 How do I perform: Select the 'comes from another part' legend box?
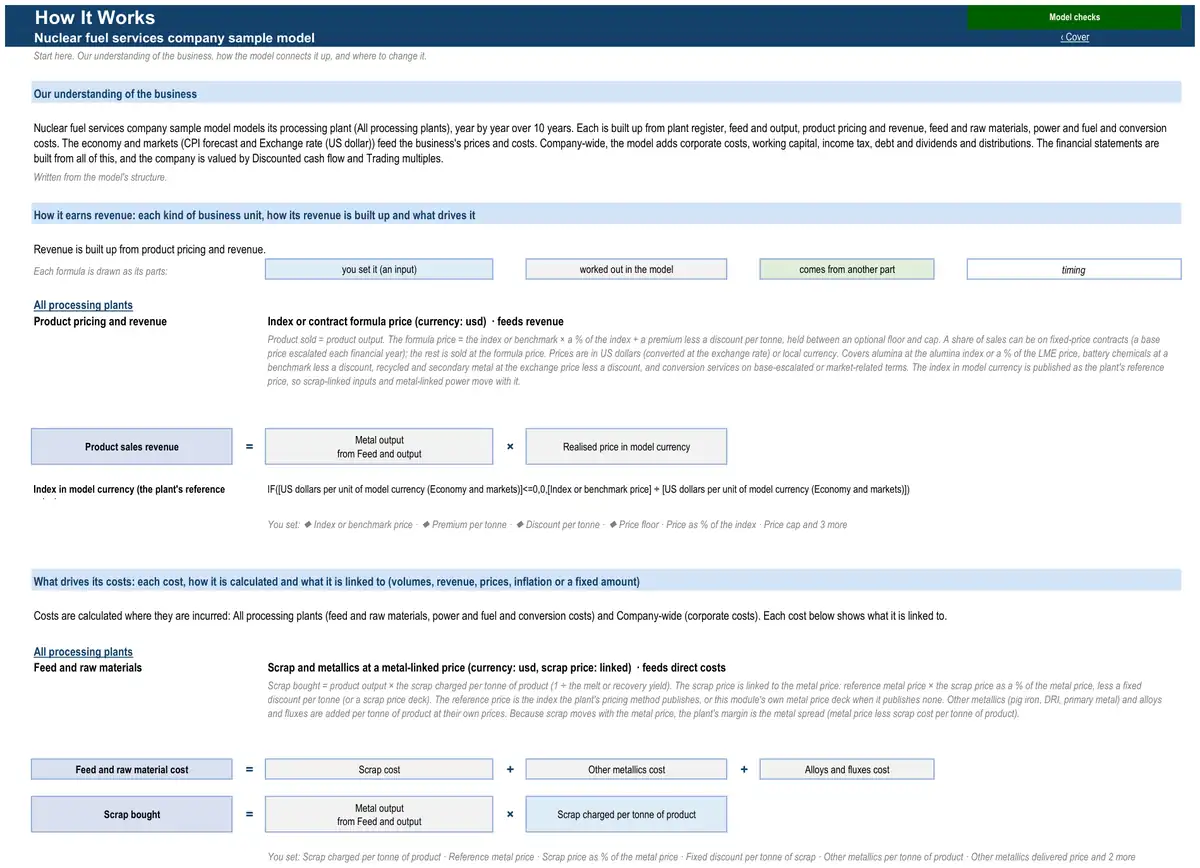coord(847,269)
